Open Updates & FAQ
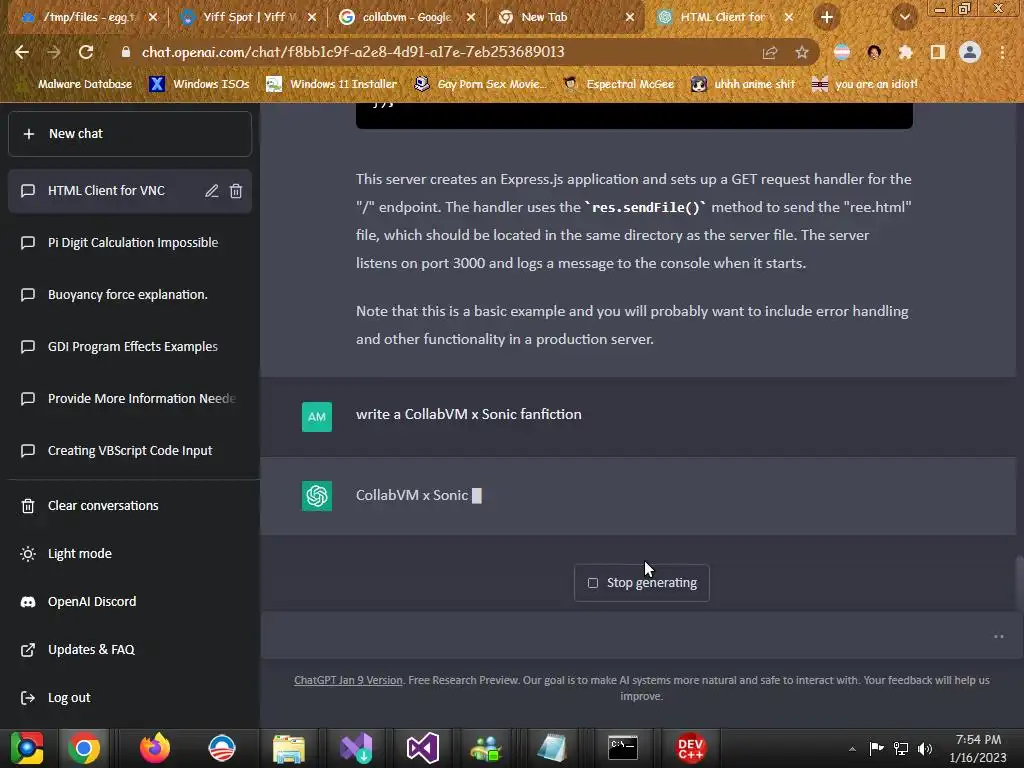Image resolution: width=1024 pixels, height=768 pixels. (130, 650)
